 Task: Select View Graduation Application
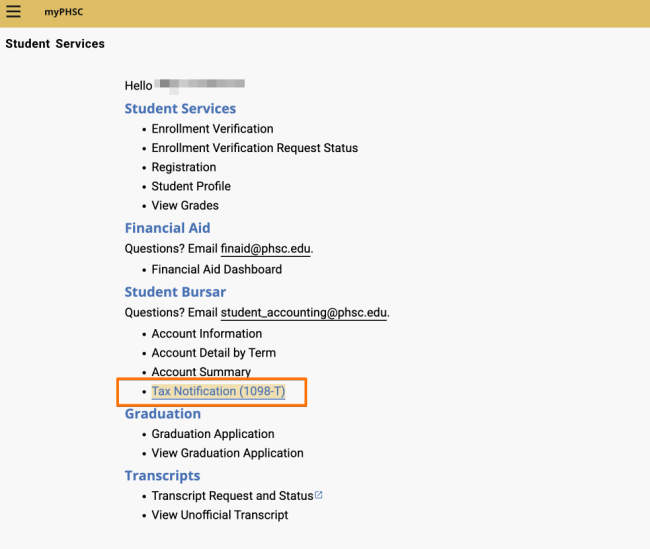227,453
